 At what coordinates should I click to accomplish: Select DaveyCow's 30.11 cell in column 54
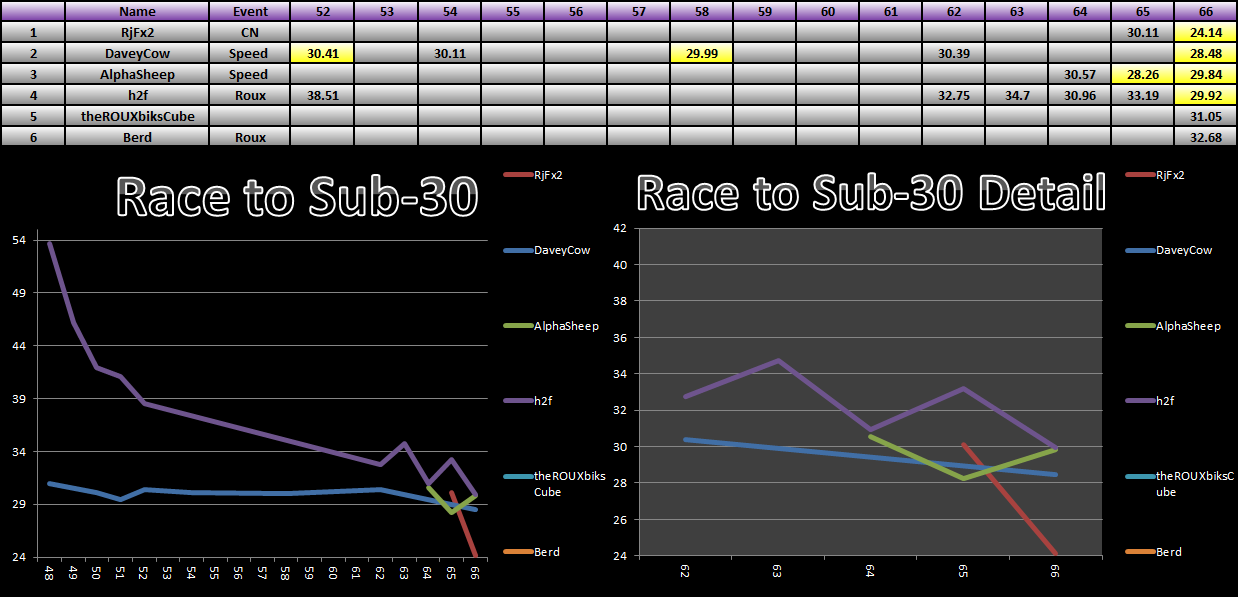(x=448, y=53)
